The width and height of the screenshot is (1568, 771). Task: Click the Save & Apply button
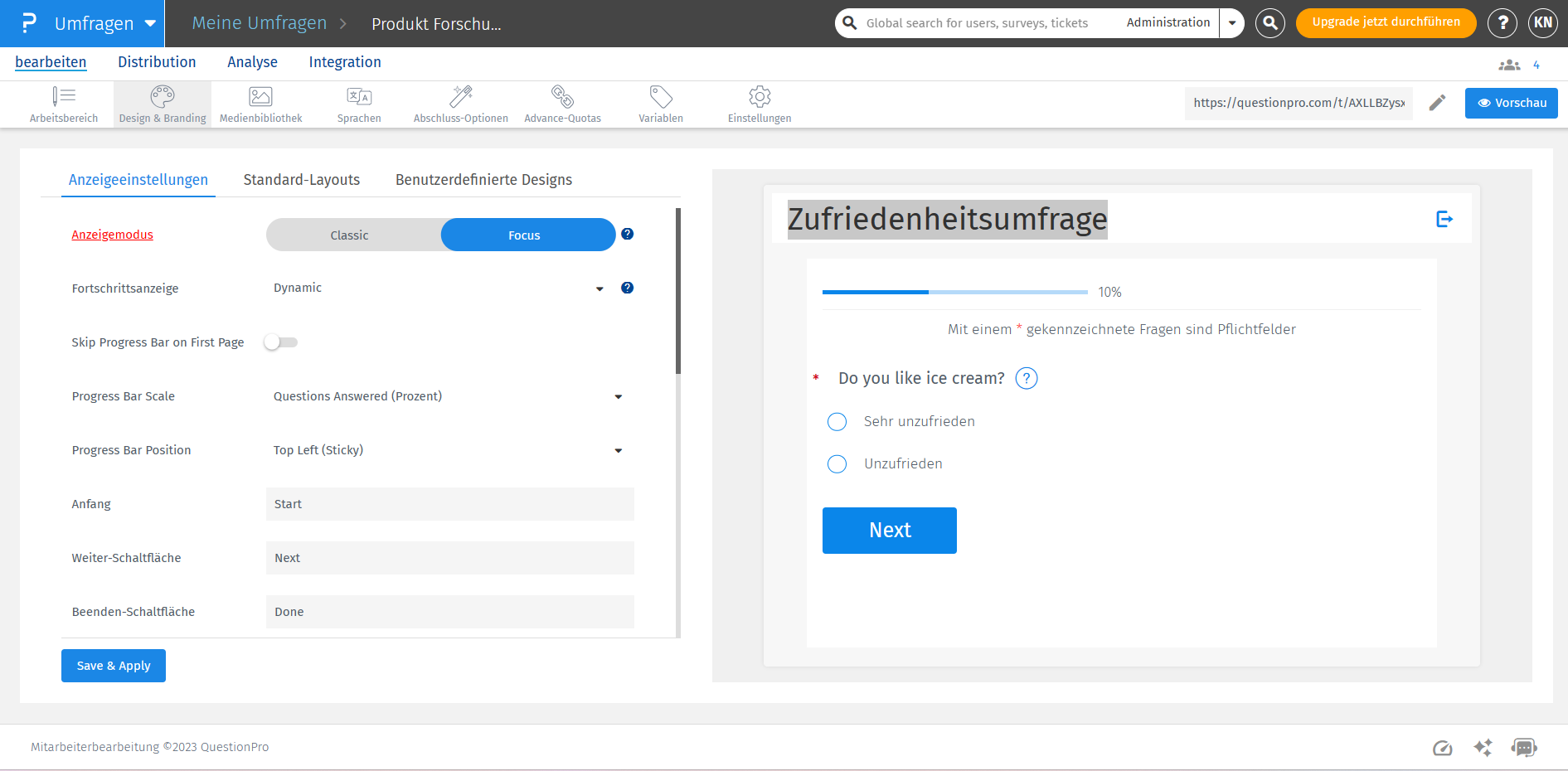(x=114, y=666)
